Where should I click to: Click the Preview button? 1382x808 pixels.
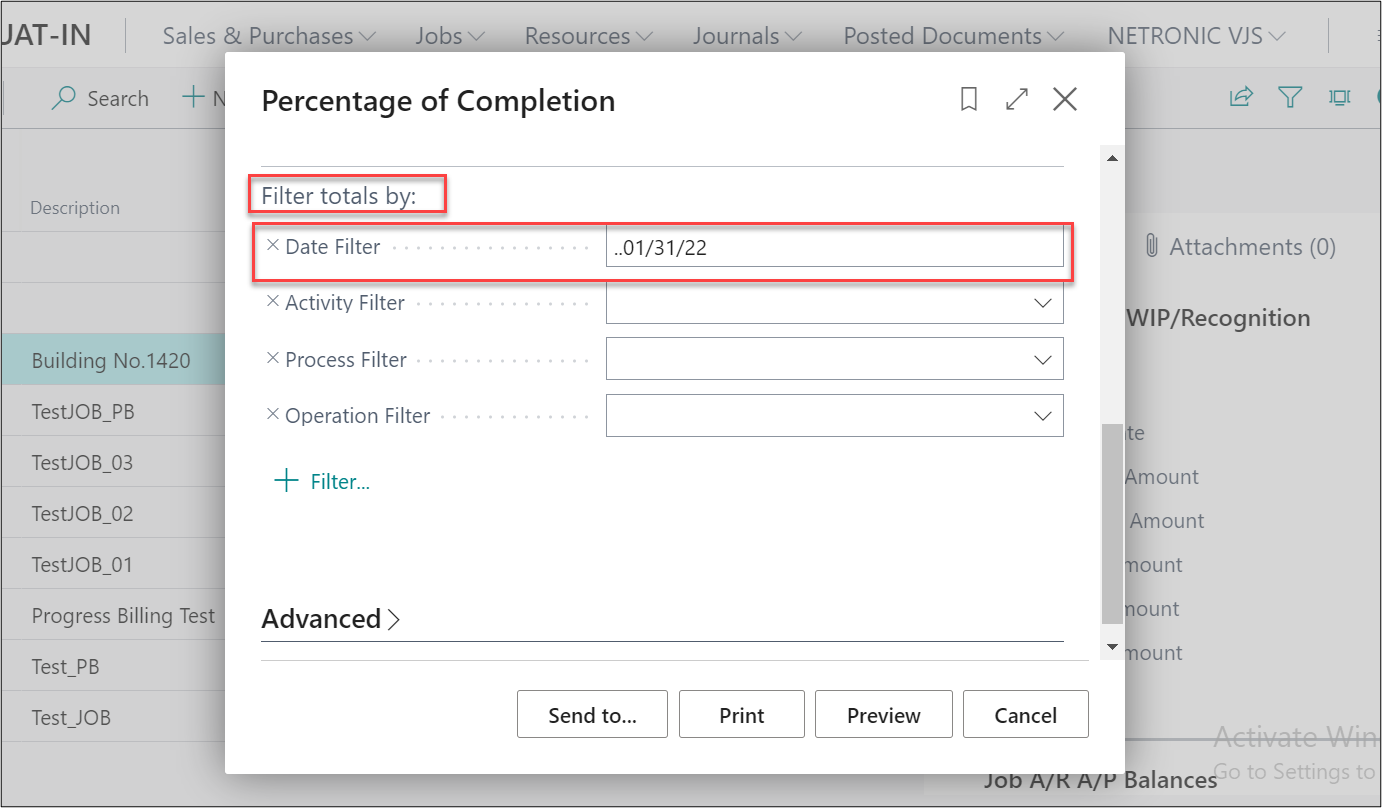[883, 715]
